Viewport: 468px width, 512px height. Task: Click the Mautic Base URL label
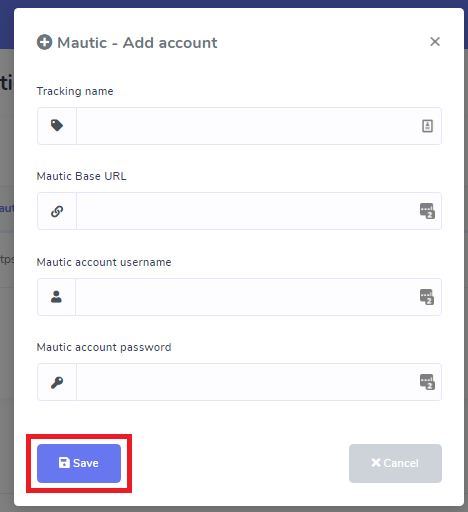pyautogui.click(x=82, y=176)
